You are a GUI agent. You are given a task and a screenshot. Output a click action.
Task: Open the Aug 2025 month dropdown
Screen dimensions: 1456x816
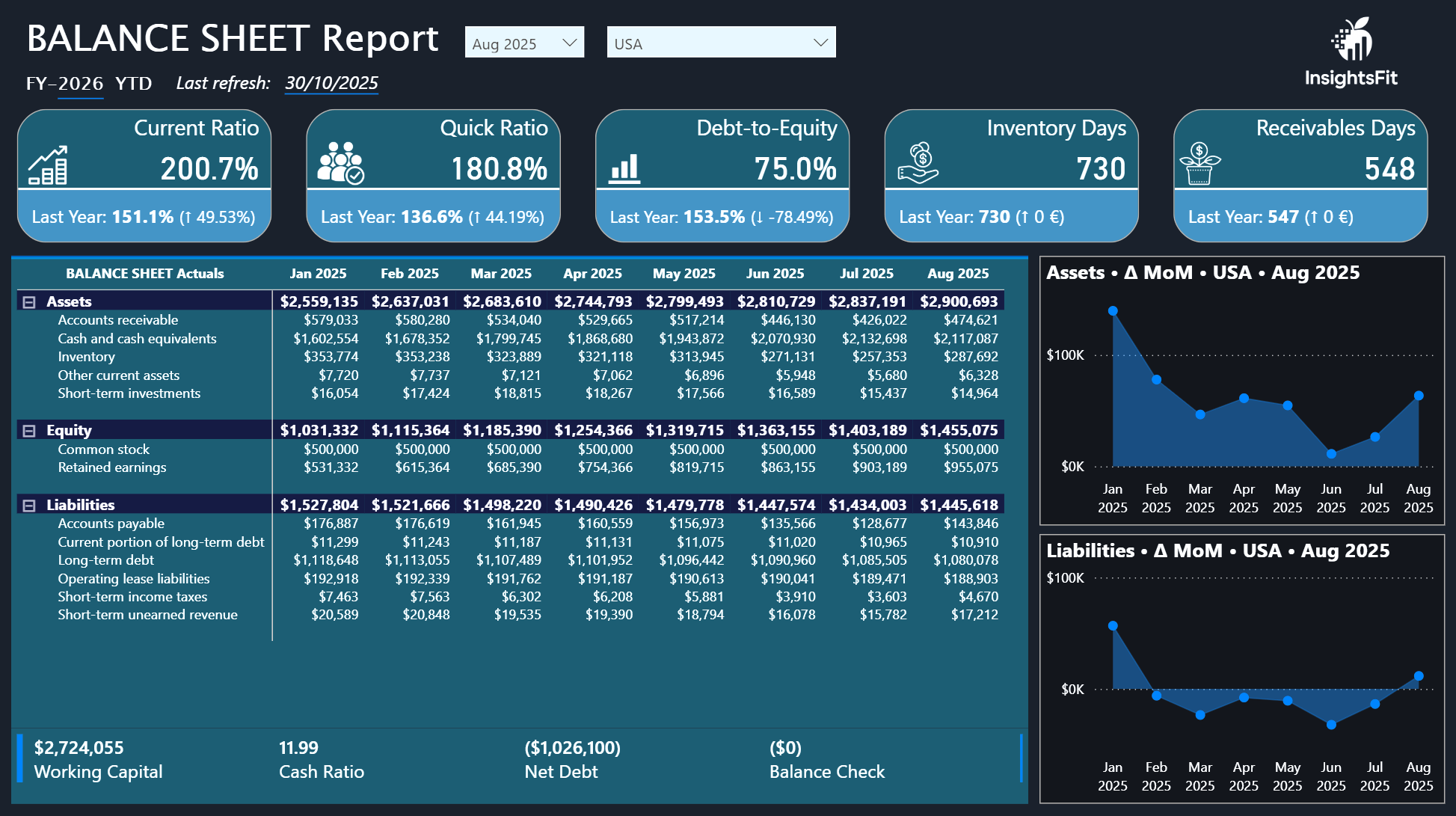[x=570, y=43]
